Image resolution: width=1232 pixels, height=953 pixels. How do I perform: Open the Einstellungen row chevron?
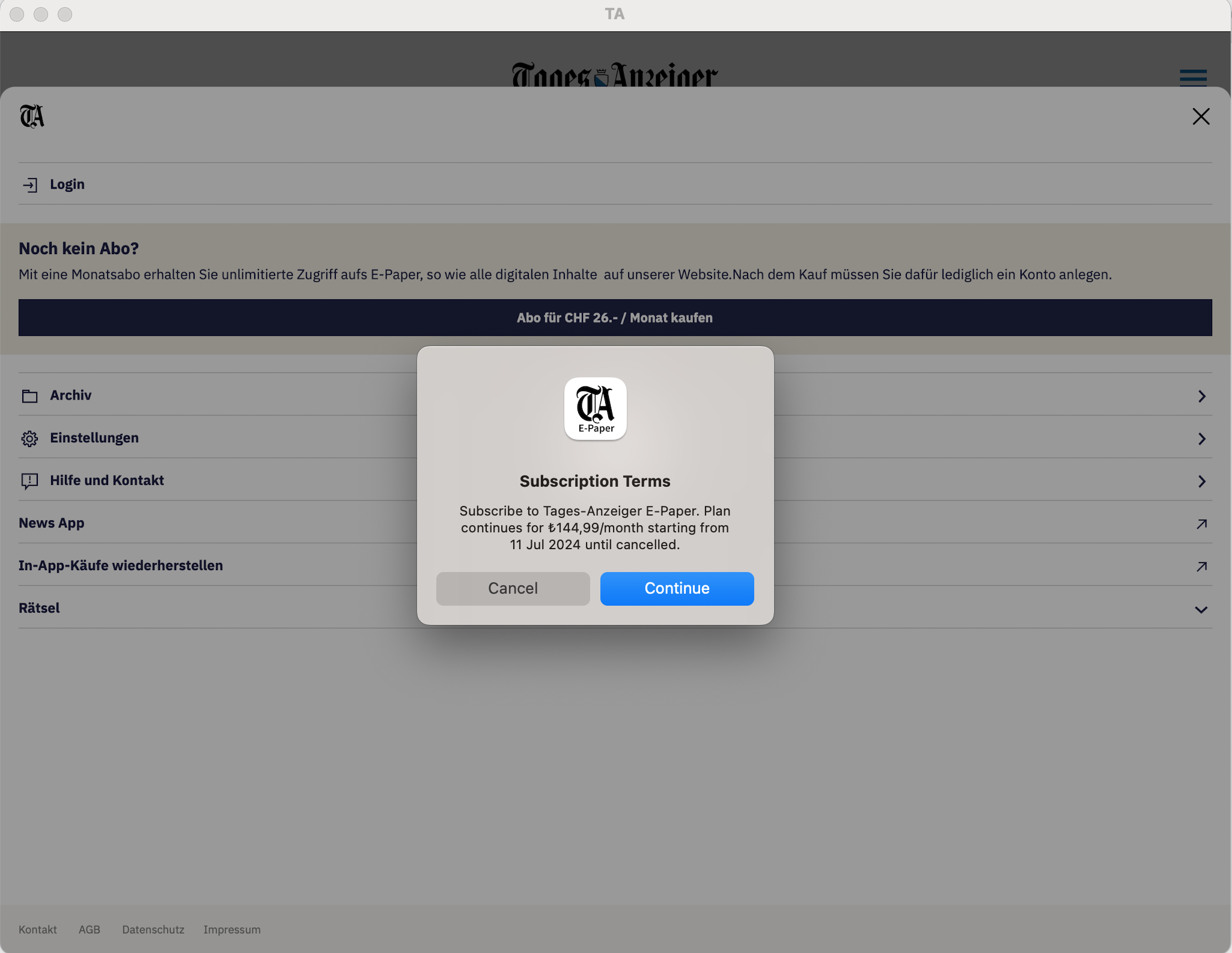1201,439
